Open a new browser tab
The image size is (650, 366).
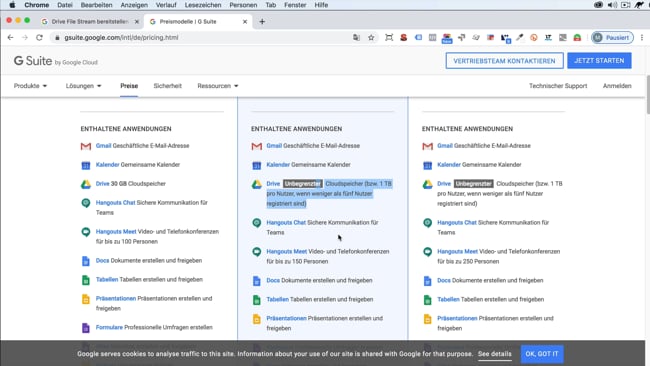point(262,22)
